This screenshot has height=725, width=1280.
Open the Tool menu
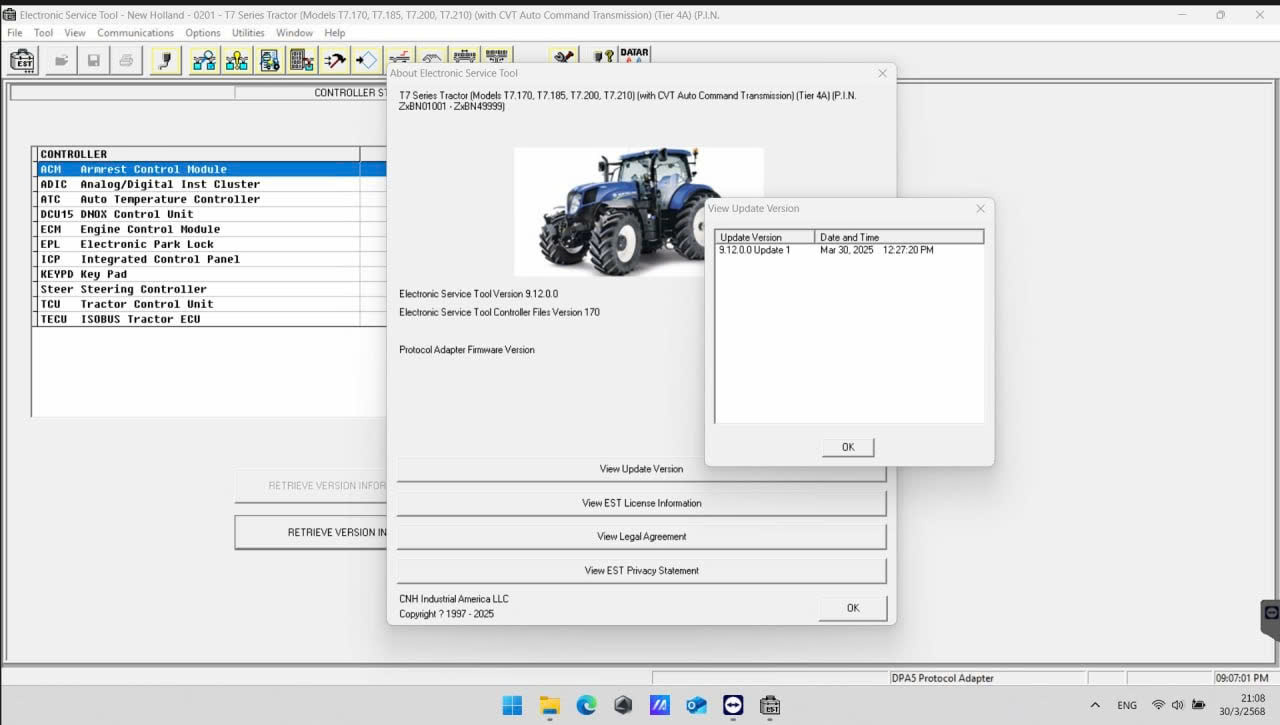(43, 33)
